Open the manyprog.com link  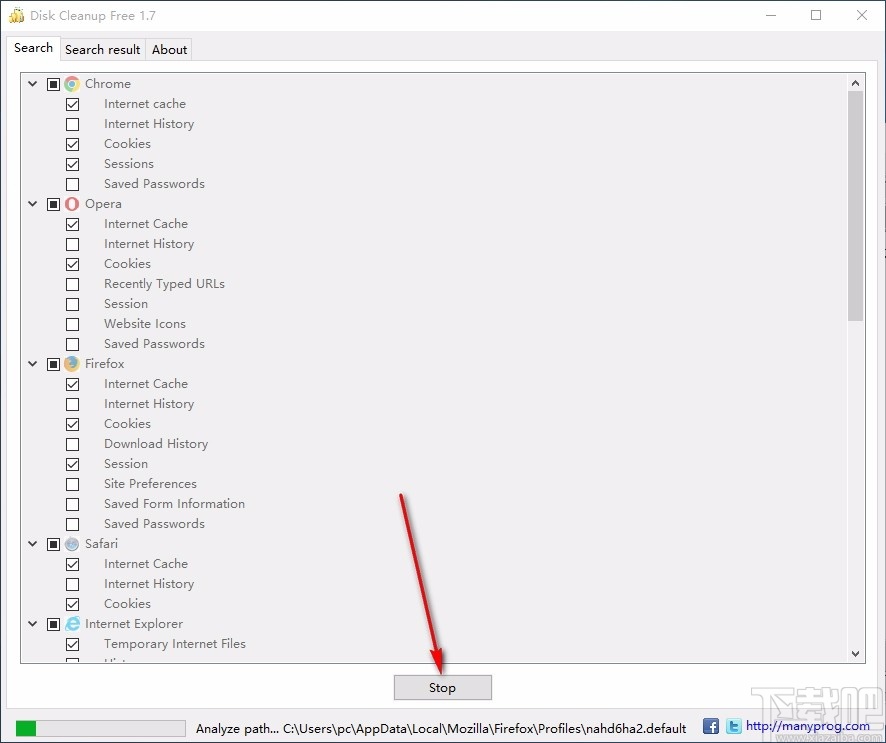coord(807,726)
